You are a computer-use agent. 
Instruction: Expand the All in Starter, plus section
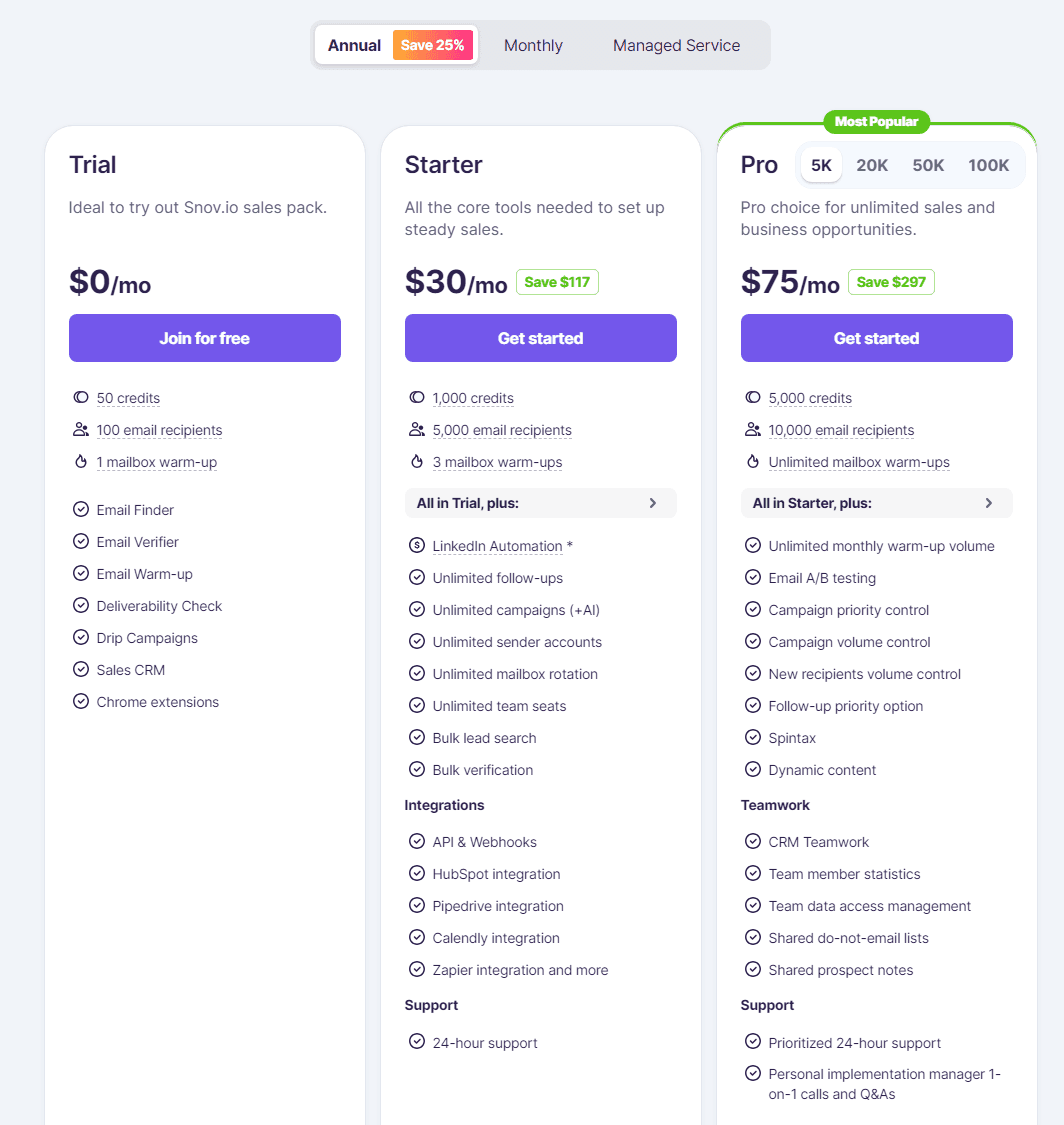pyautogui.click(x=876, y=503)
